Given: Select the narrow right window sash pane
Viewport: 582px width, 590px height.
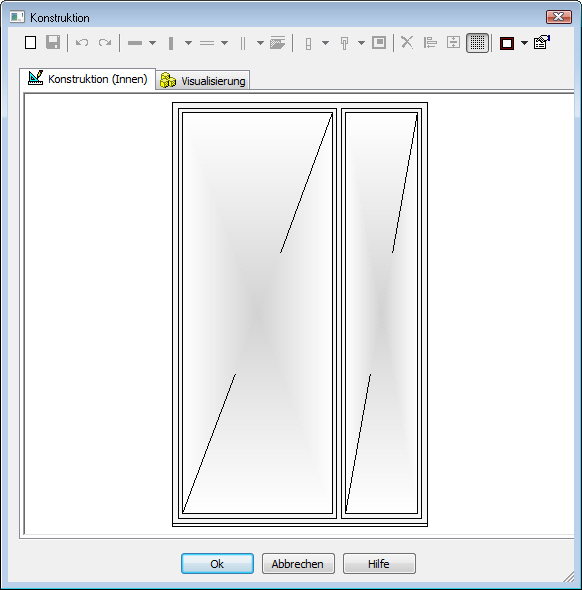Looking at the screenshot, I should point(381,313).
